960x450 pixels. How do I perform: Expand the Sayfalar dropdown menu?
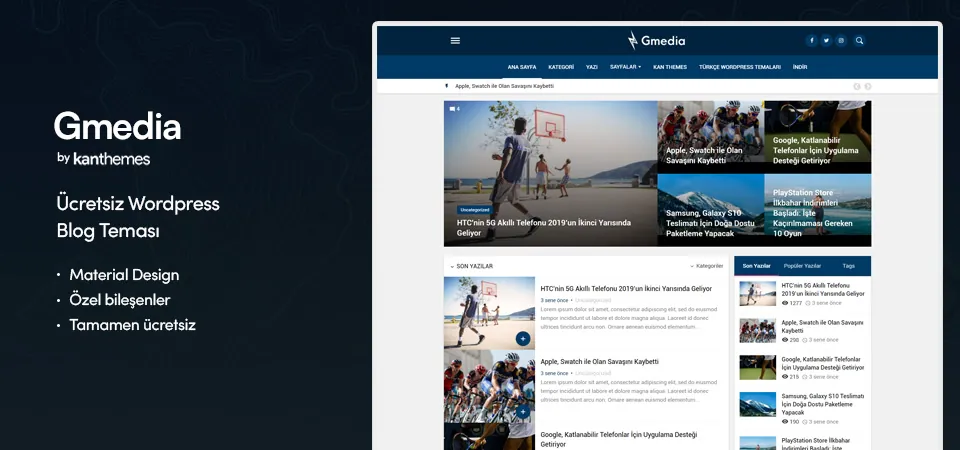[625, 67]
